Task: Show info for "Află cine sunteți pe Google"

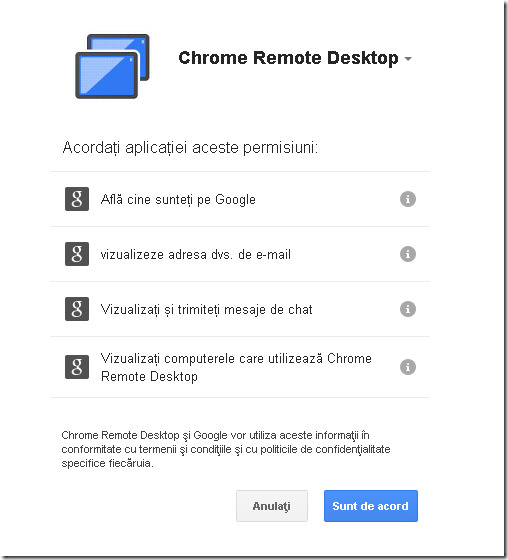Action: click(408, 199)
